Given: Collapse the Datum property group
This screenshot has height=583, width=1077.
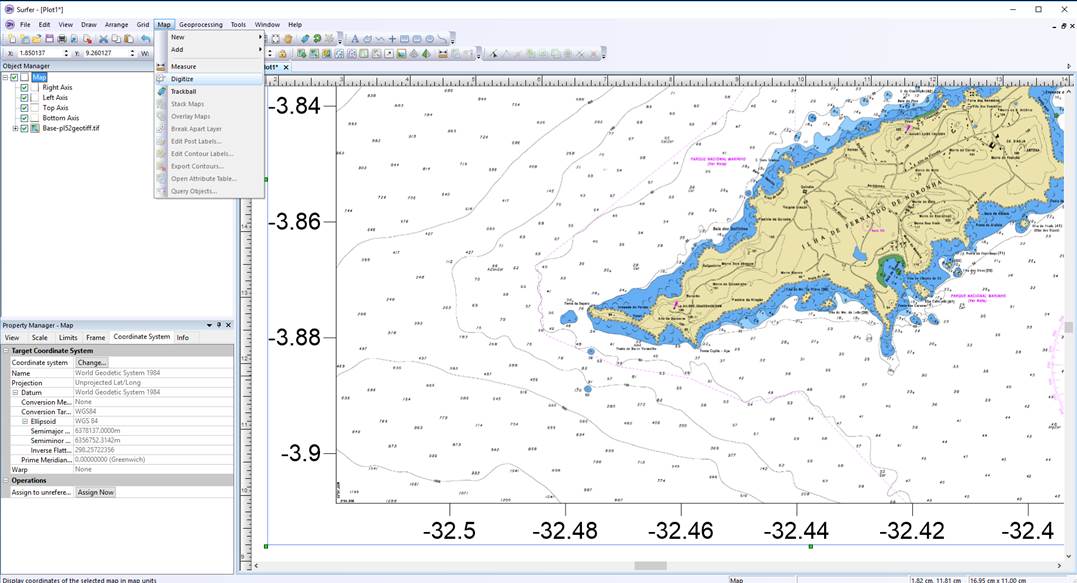Looking at the screenshot, I should click(x=16, y=393).
